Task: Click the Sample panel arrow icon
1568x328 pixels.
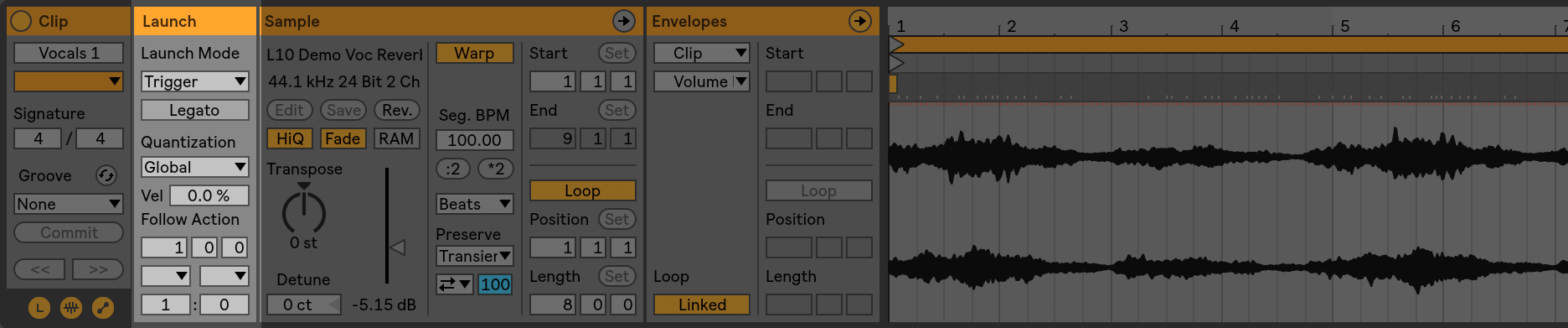Action: click(x=624, y=21)
